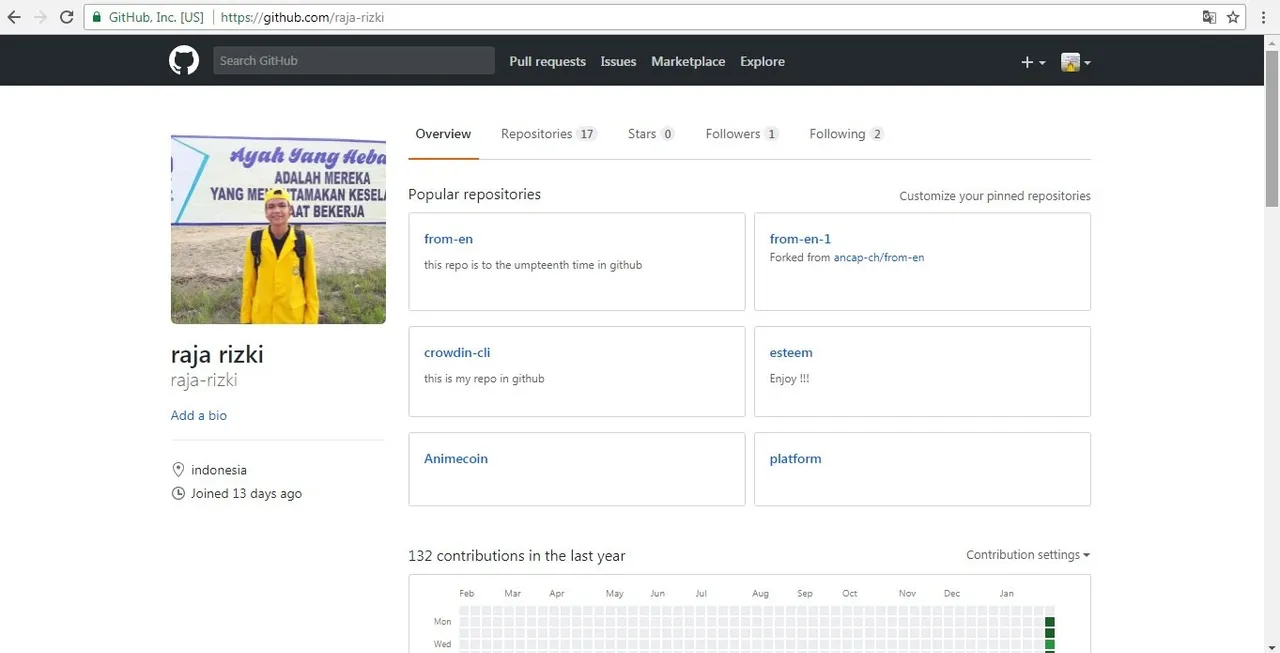
Task: Open the platform repository
Action: (795, 459)
